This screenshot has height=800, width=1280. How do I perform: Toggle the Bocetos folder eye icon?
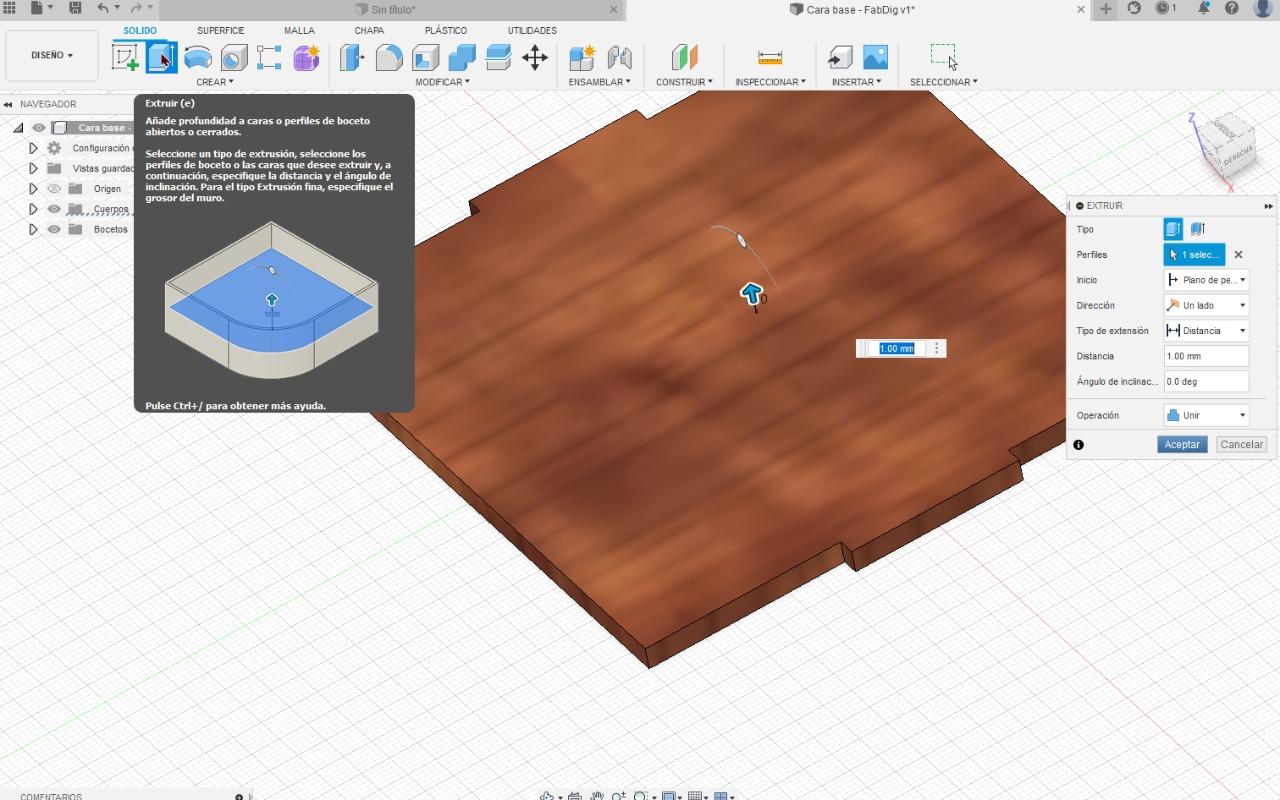[x=54, y=229]
